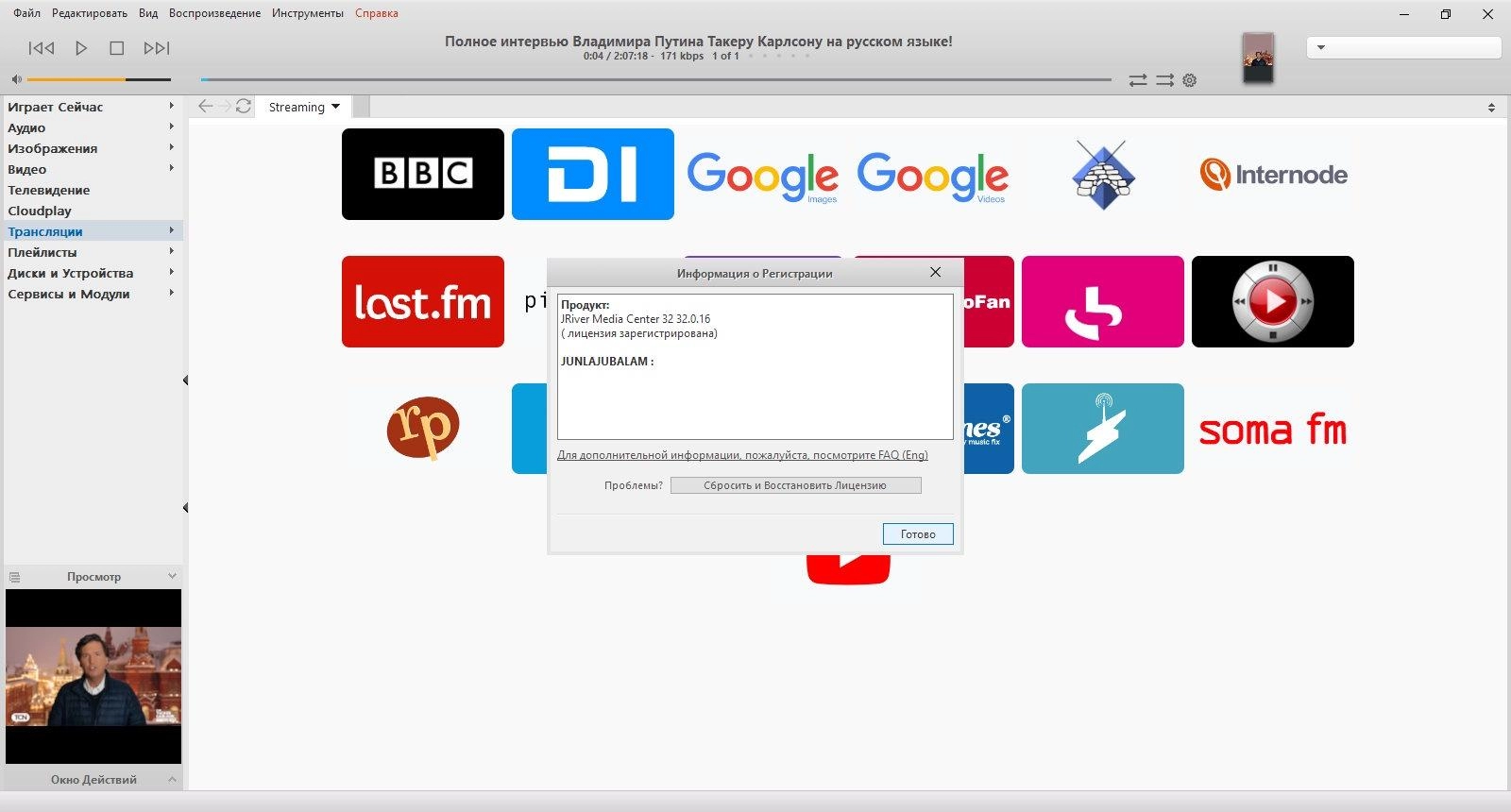Adjust the volume slider

click(x=99, y=79)
